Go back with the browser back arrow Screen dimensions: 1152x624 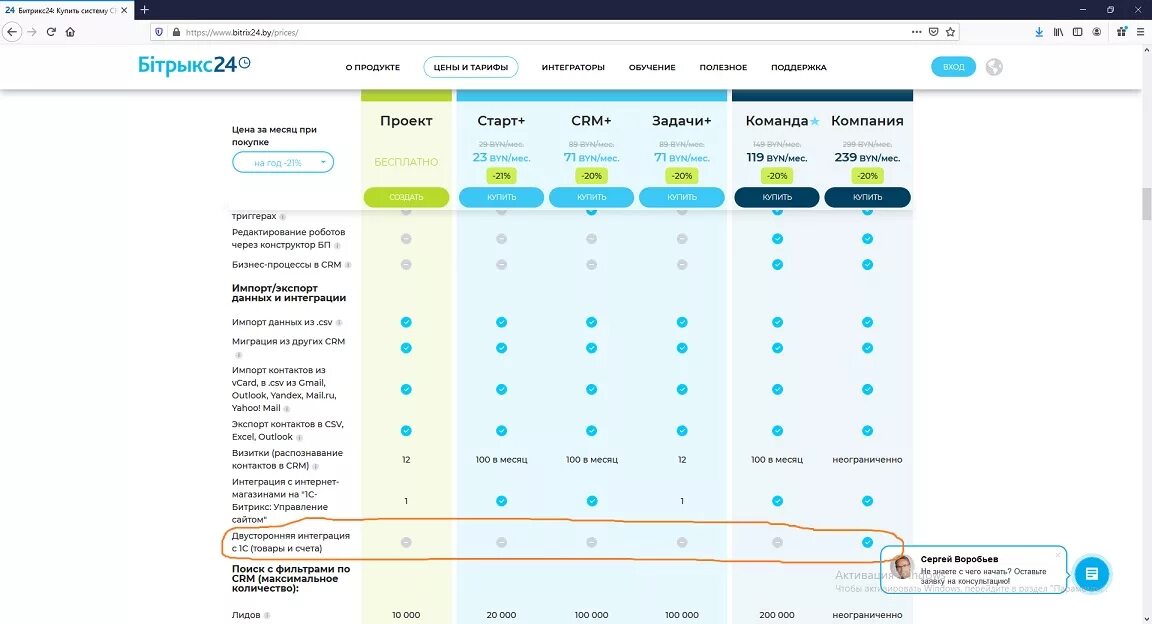[x=12, y=32]
